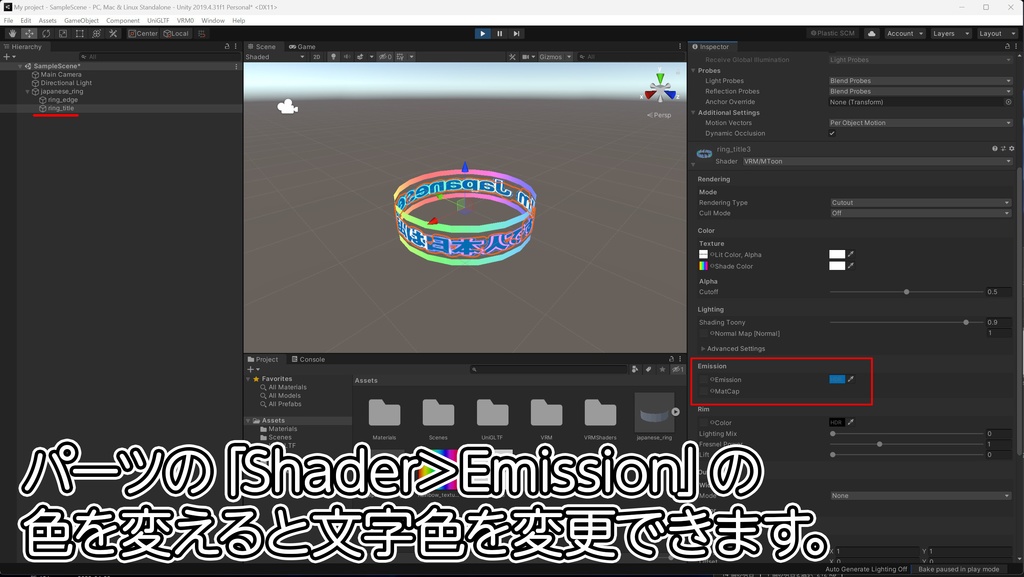
Task: Open Hierarchy create plus dropdown
Action: pyautogui.click(x=8, y=57)
